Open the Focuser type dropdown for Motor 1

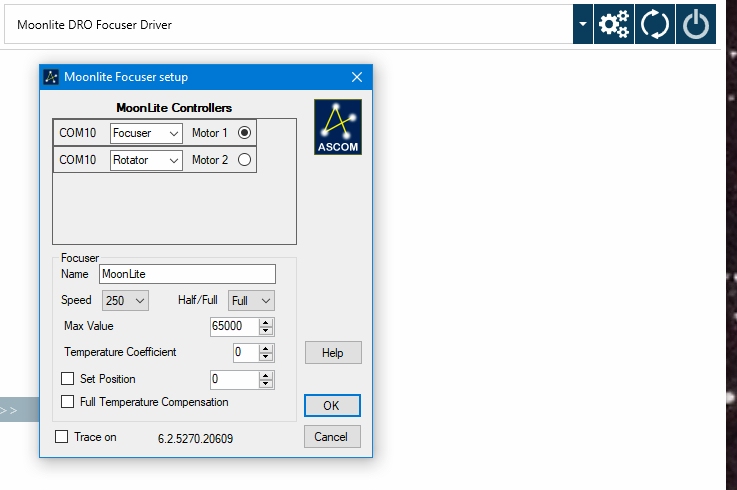point(146,133)
